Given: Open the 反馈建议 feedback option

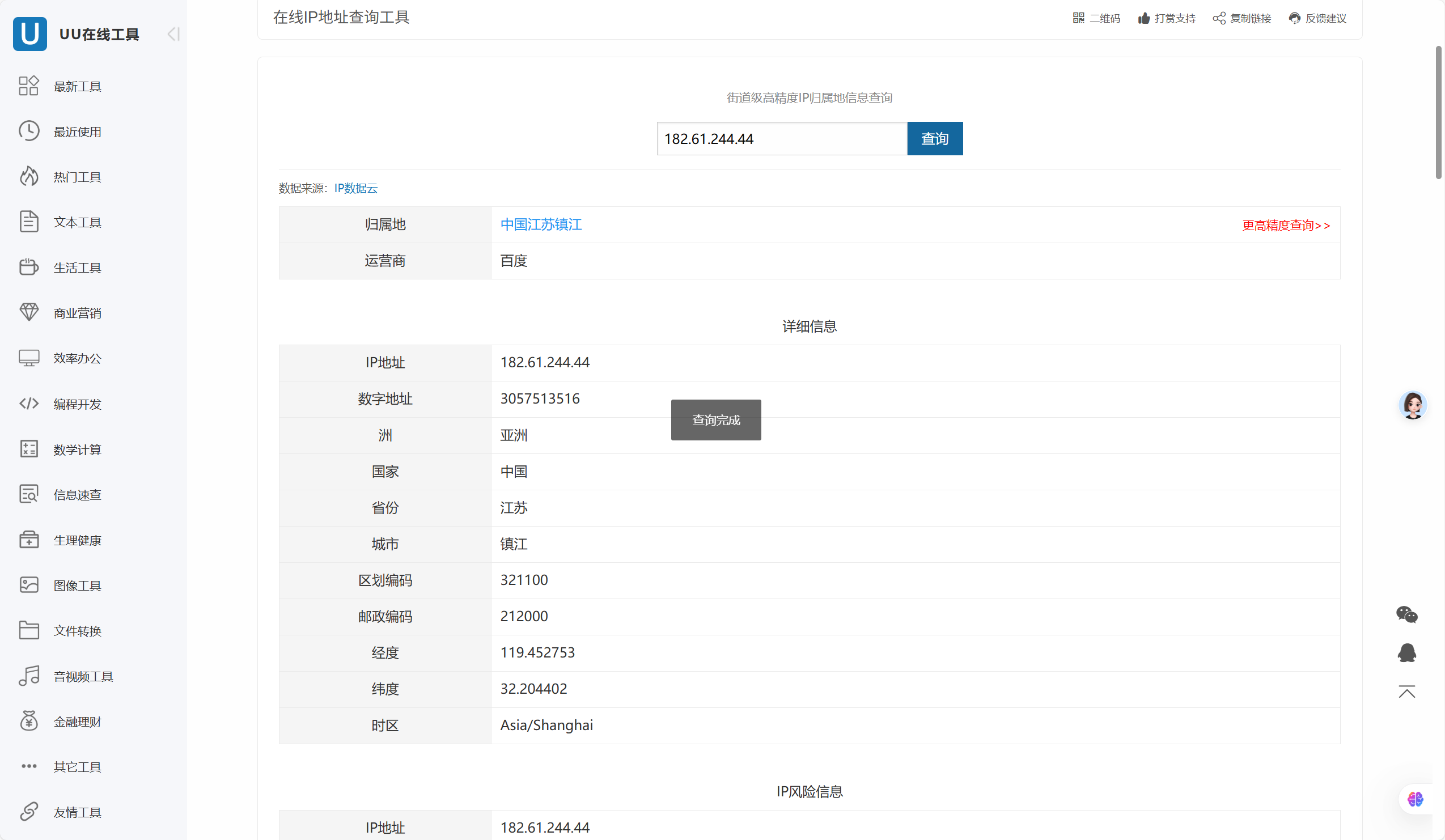Looking at the screenshot, I should pyautogui.click(x=1317, y=18).
